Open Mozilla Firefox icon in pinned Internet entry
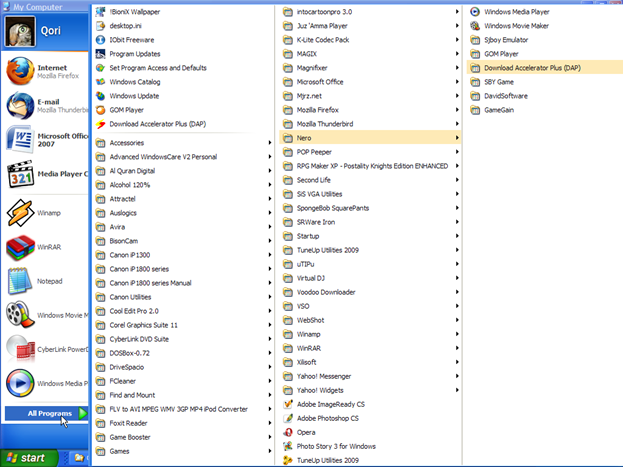 tap(20, 71)
